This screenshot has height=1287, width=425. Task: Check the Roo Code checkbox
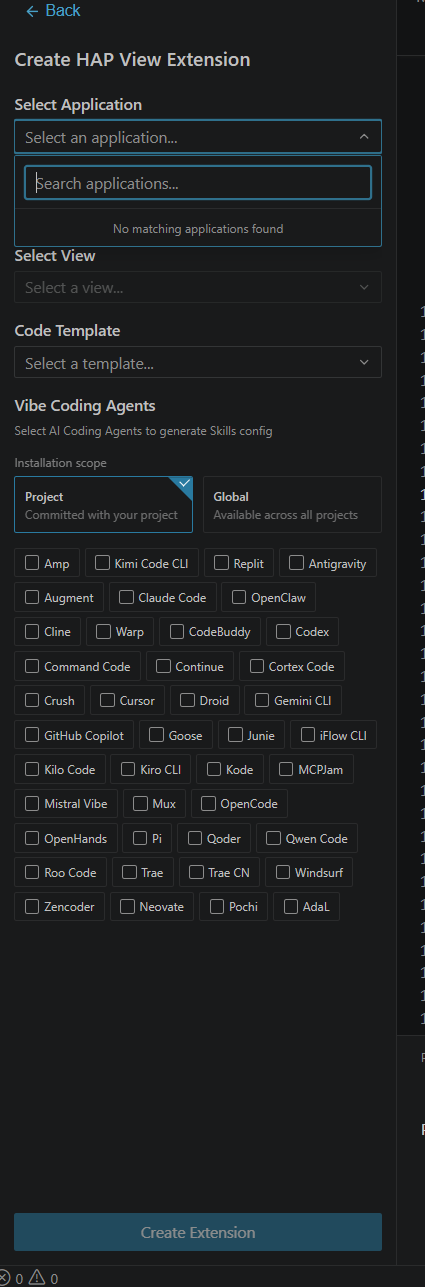point(33,872)
